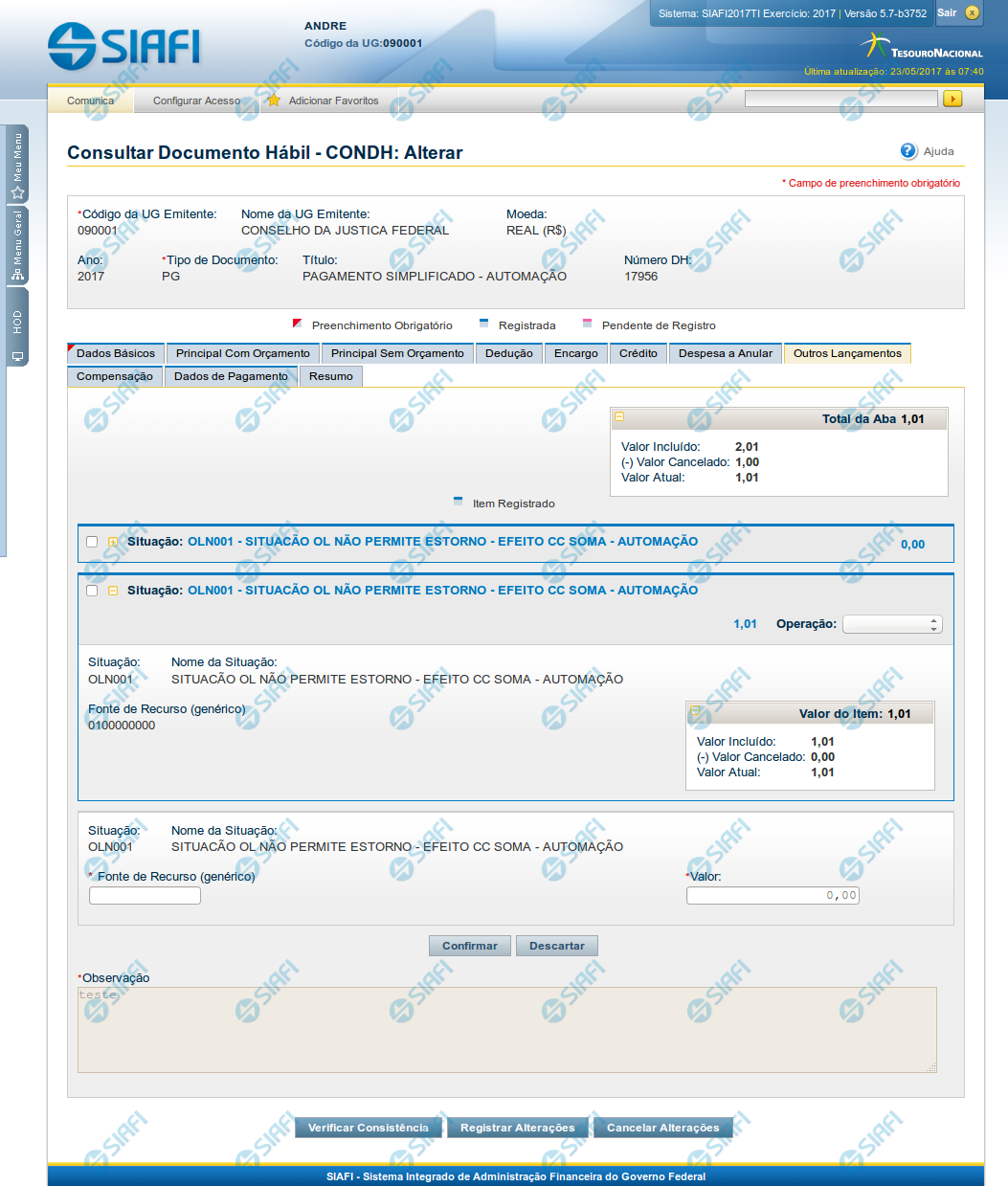1008x1186 pixels.
Task: Switch to the Dedução tab
Action: tap(508, 353)
